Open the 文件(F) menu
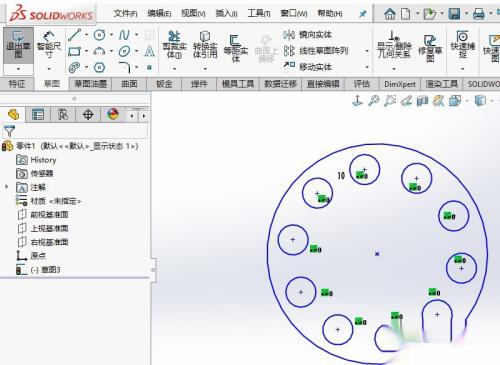This screenshot has height=365, width=500. (x=125, y=14)
